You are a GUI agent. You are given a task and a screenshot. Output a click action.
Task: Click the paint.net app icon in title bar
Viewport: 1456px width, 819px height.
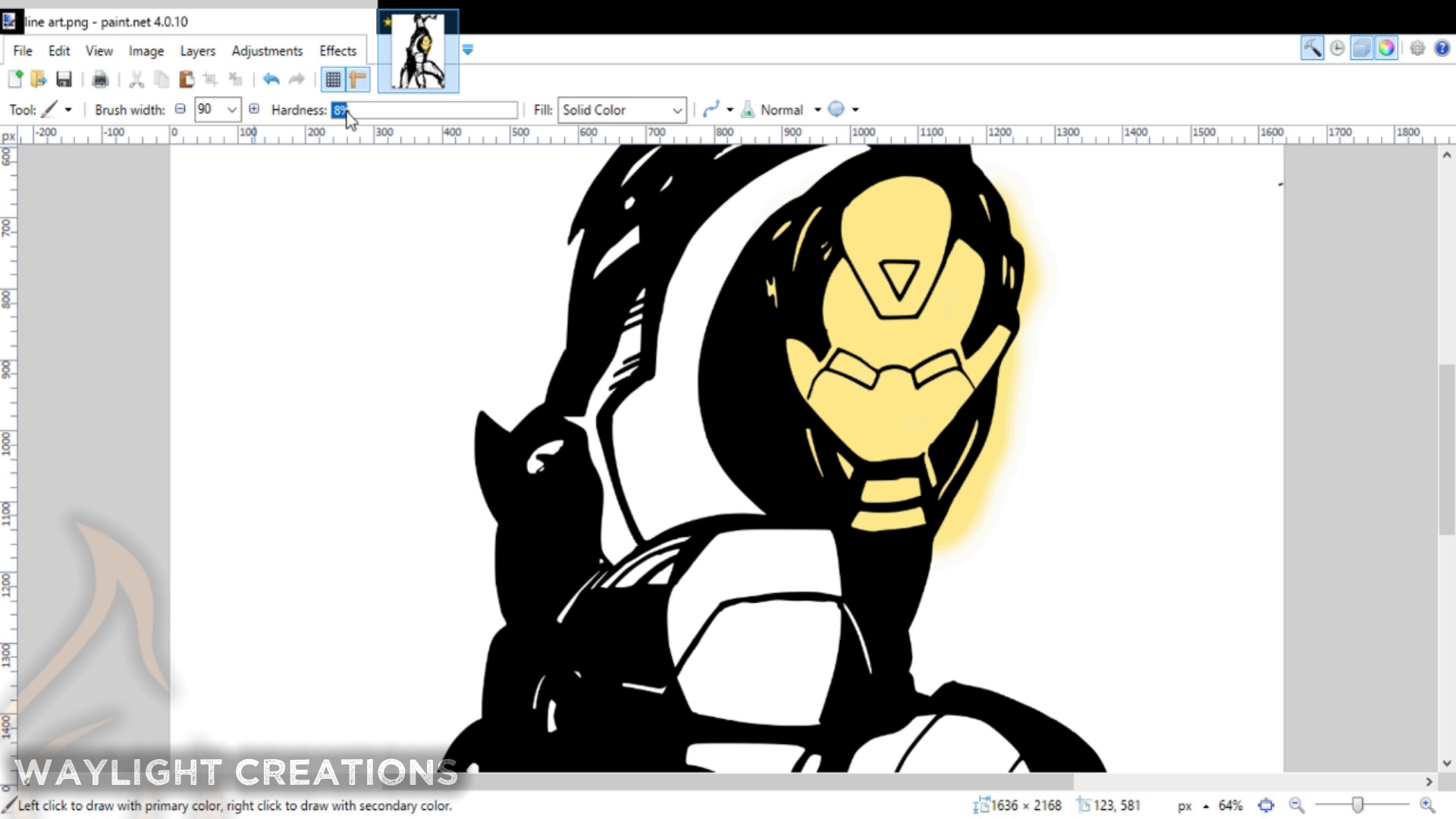point(9,21)
